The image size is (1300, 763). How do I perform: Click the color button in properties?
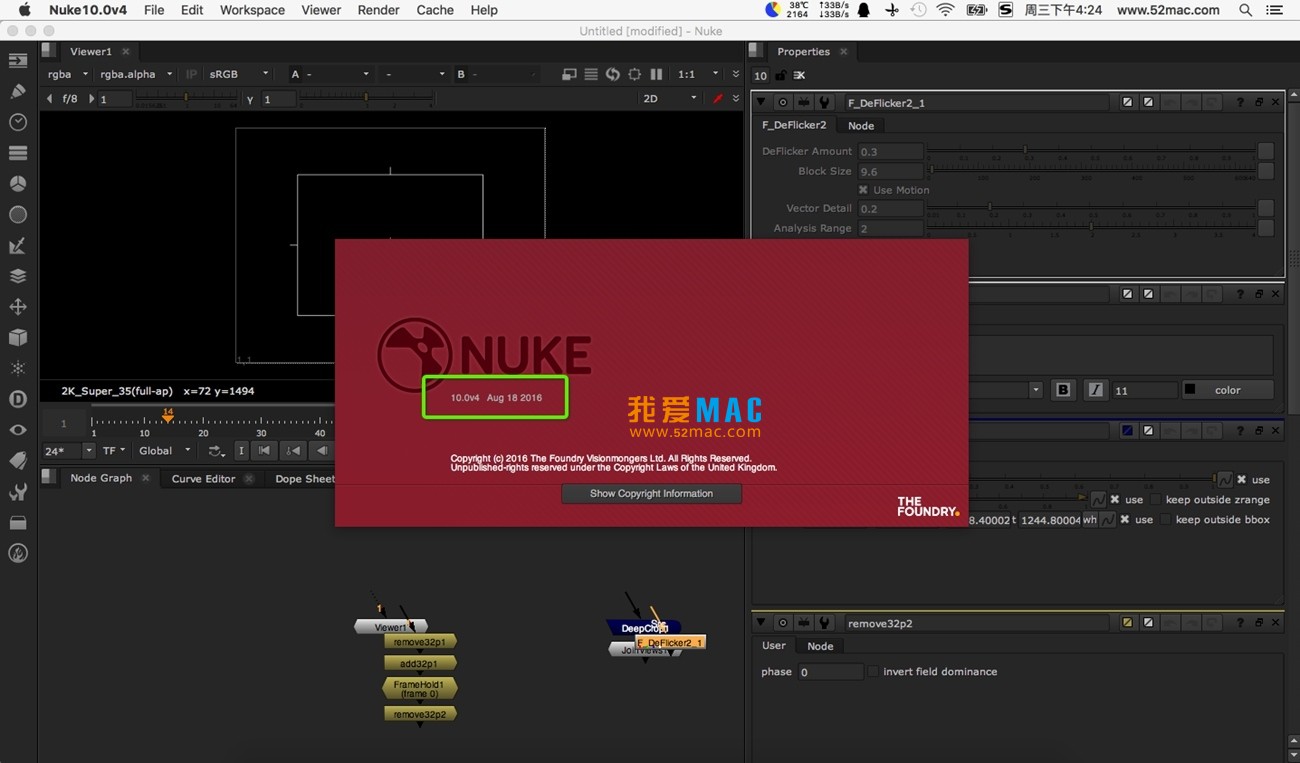[1227, 390]
